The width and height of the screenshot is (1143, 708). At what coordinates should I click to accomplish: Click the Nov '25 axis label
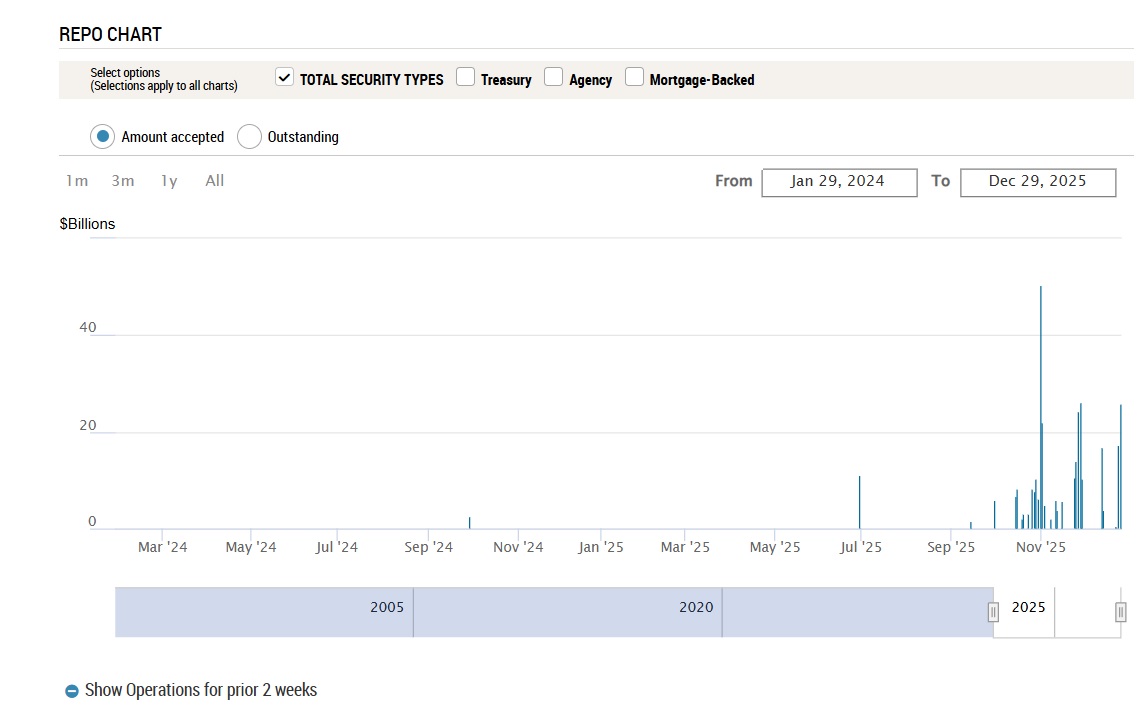click(x=1040, y=547)
